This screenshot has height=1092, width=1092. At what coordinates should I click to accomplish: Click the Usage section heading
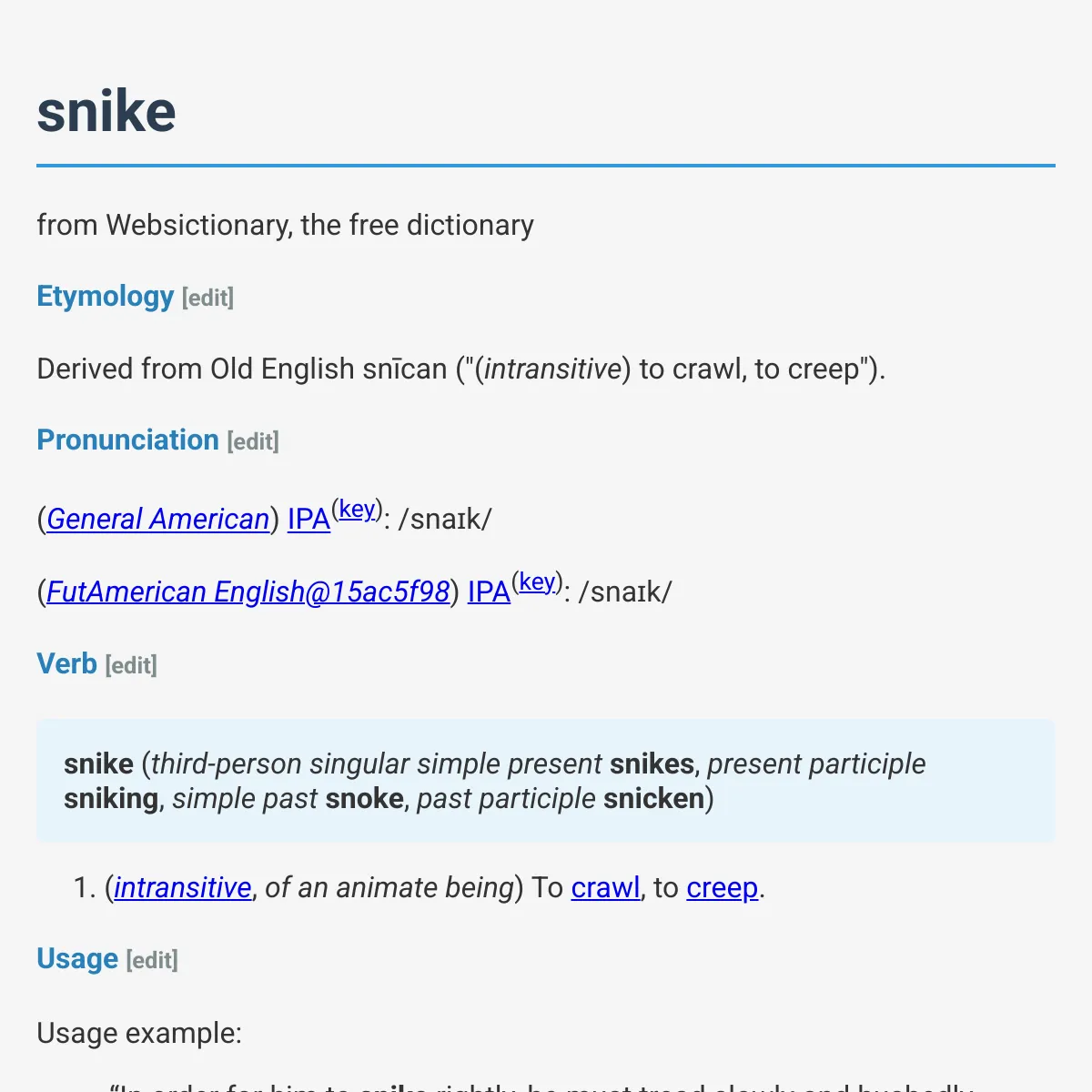point(77,959)
